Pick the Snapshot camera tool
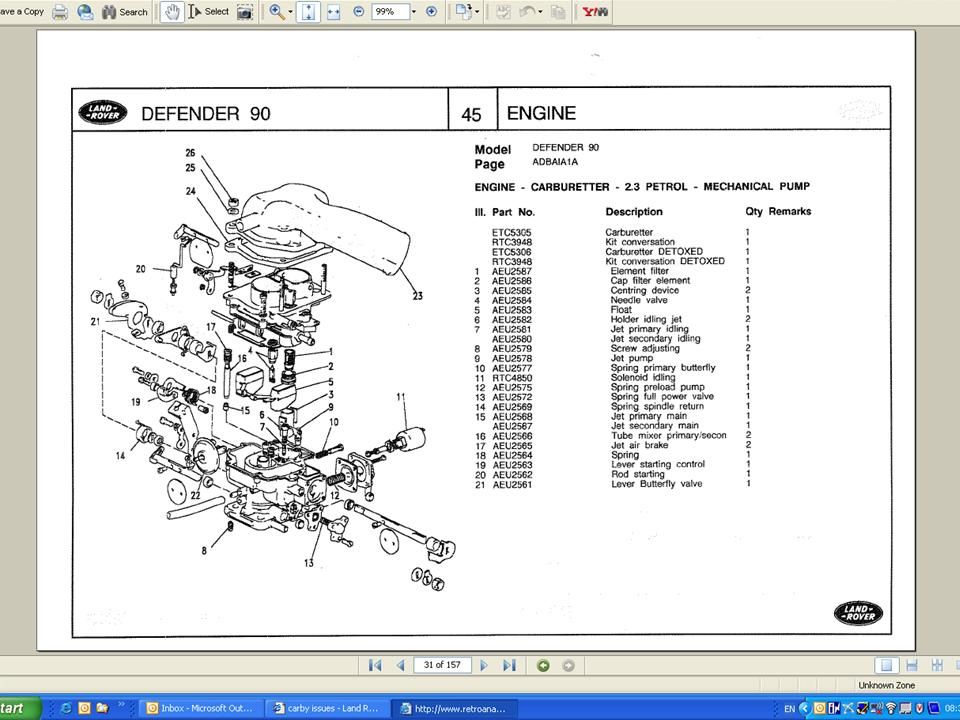The image size is (960, 720). 245,12
